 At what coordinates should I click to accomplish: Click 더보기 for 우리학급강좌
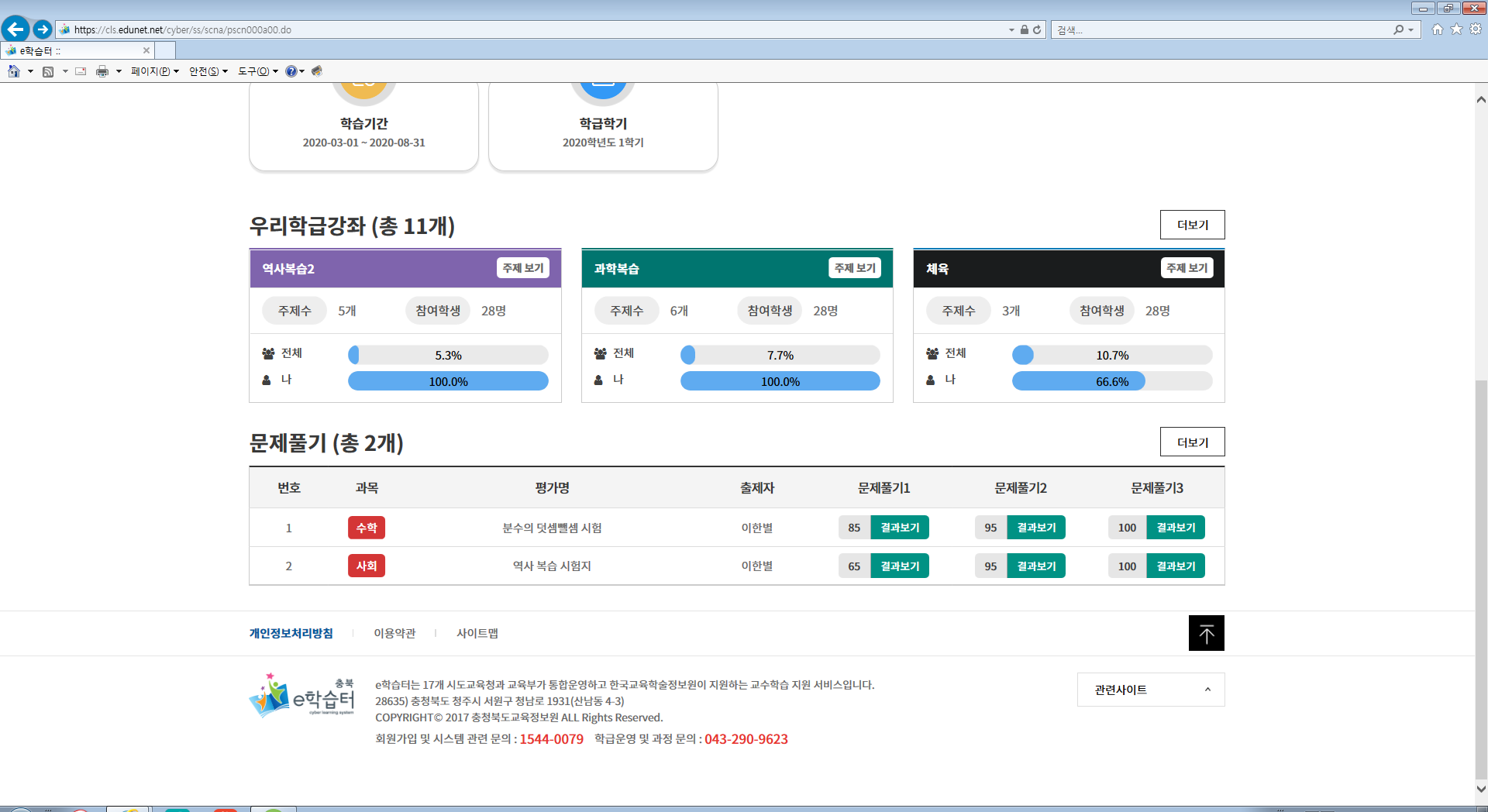(1193, 225)
